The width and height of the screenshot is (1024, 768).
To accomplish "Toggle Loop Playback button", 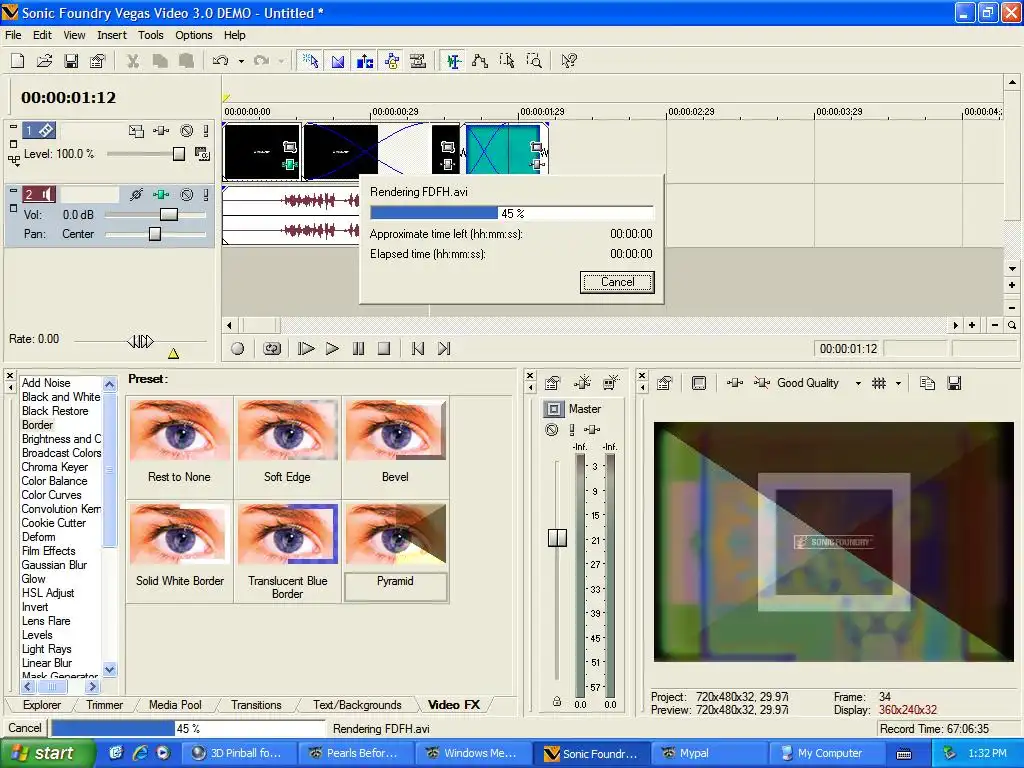I will click(x=272, y=349).
